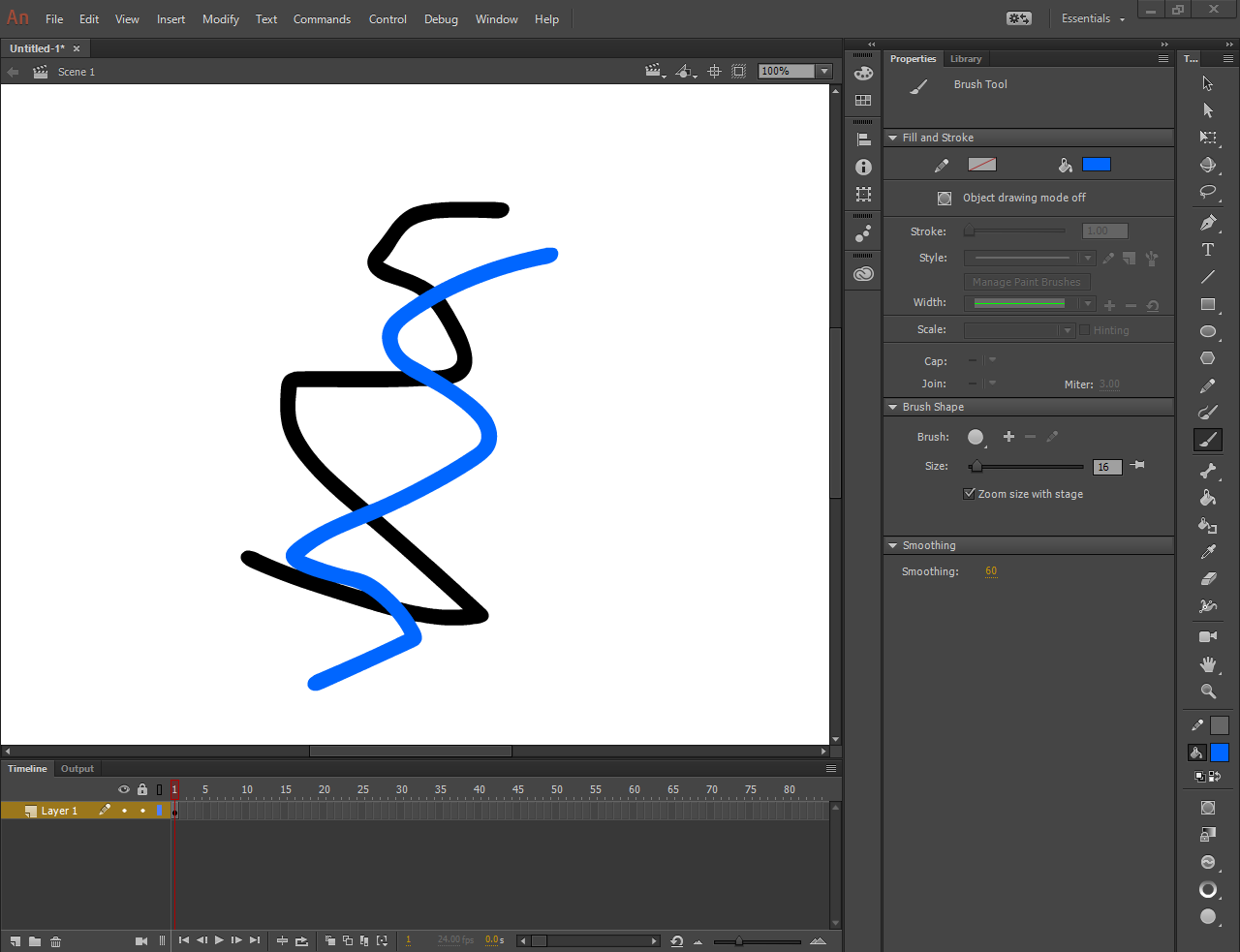The width and height of the screenshot is (1240, 952).
Task: Toggle Zoom size with stage checkbox
Action: tap(969, 494)
